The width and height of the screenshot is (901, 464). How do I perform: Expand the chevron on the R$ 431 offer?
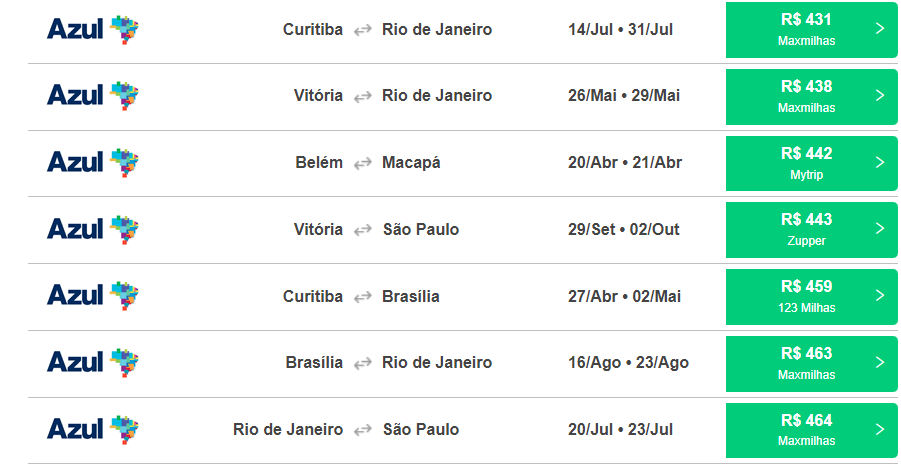[880, 29]
